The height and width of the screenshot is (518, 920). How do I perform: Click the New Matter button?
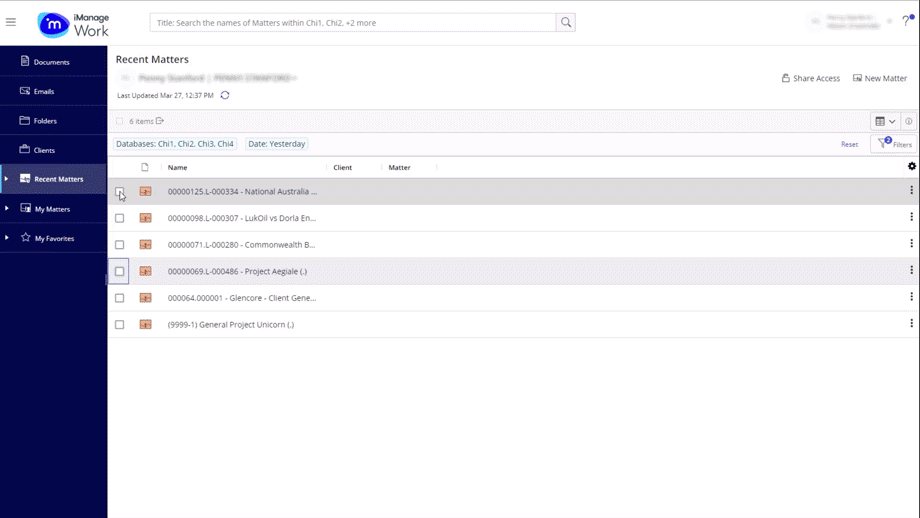879,78
